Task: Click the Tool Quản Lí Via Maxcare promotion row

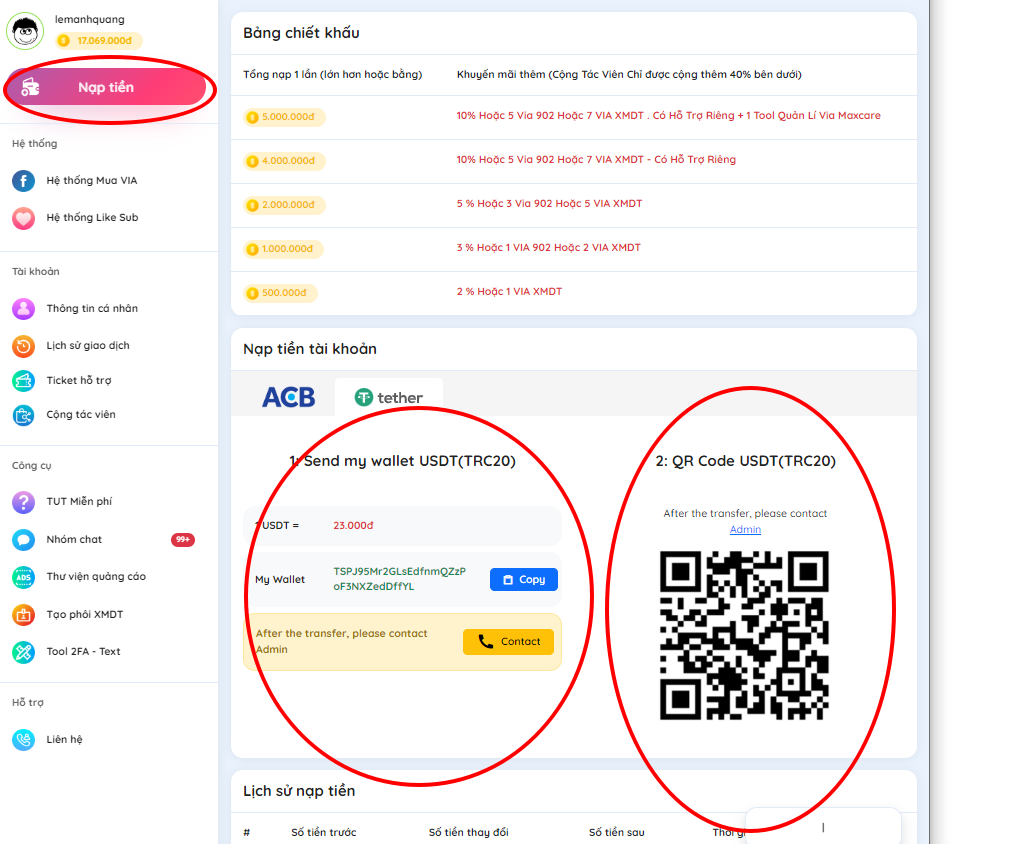Action: [x=669, y=116]
